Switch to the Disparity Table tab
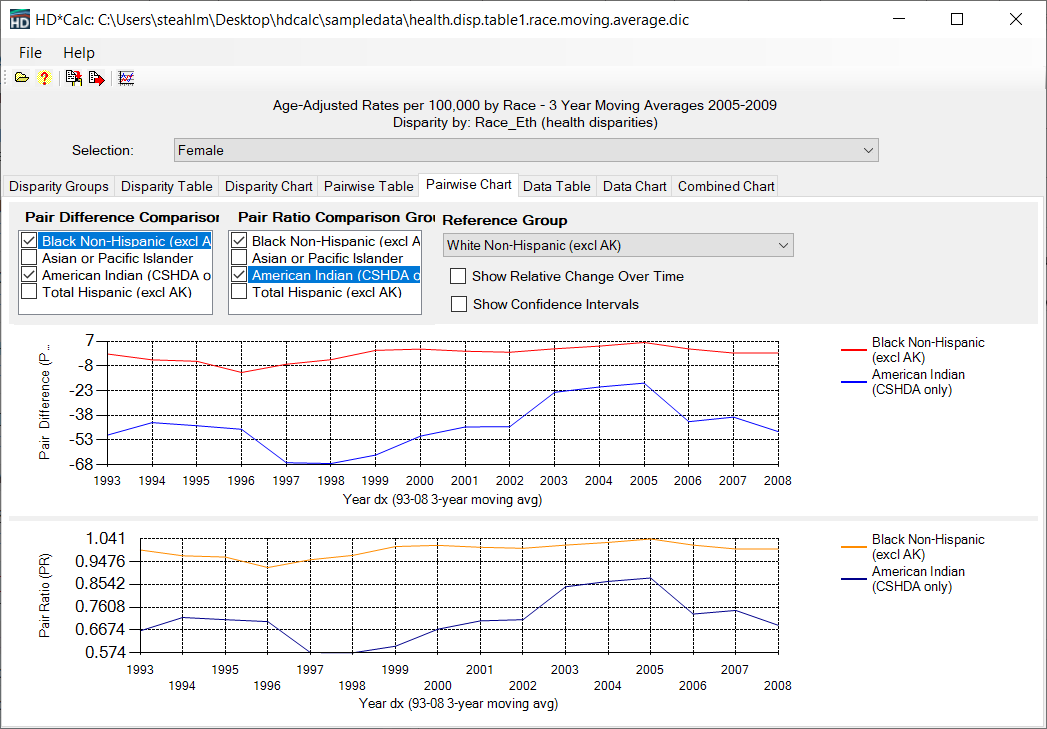 (167, 186)
